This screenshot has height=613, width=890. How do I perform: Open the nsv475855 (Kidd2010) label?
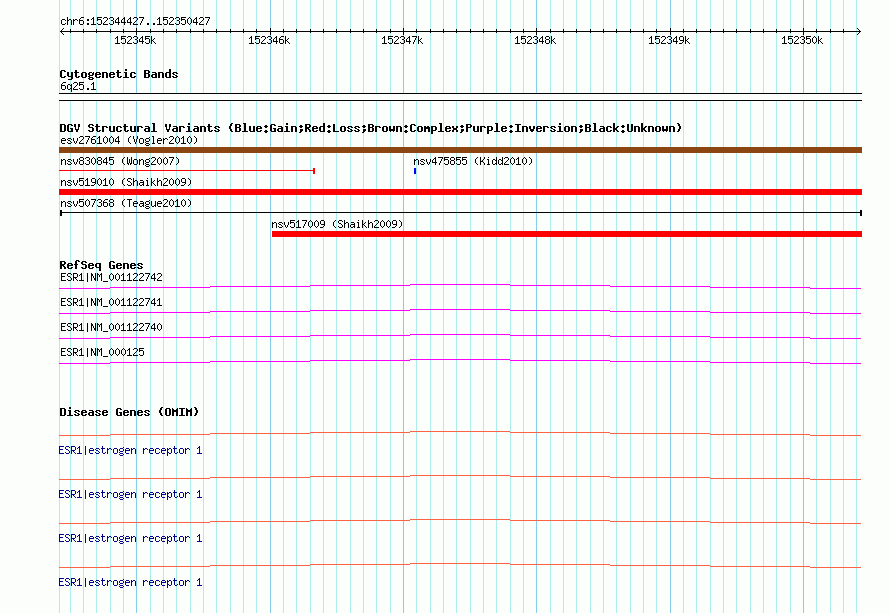point(473,161)
